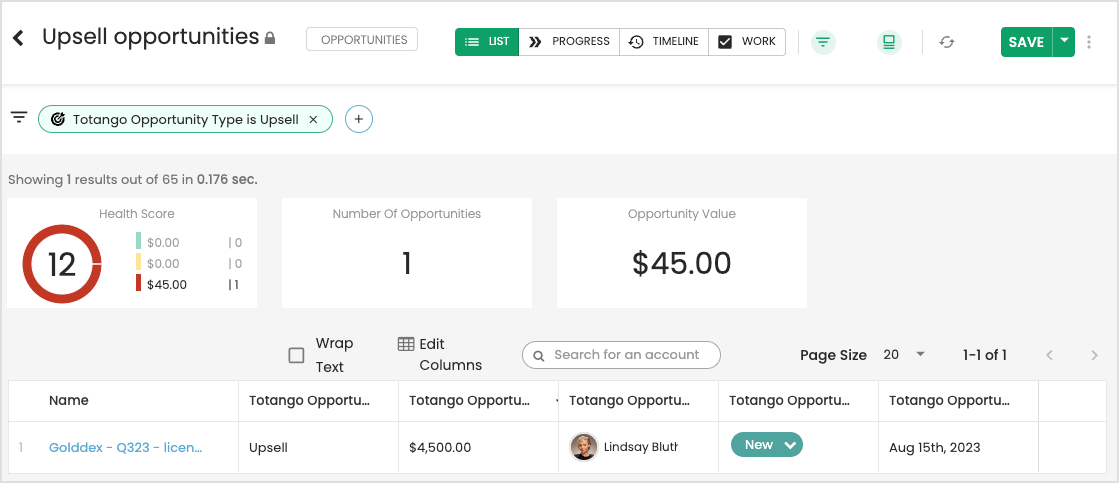Click the Number Of Opportunities card
The width and height of the screenshot is (1119, 483).
click(x=407, y=253)
